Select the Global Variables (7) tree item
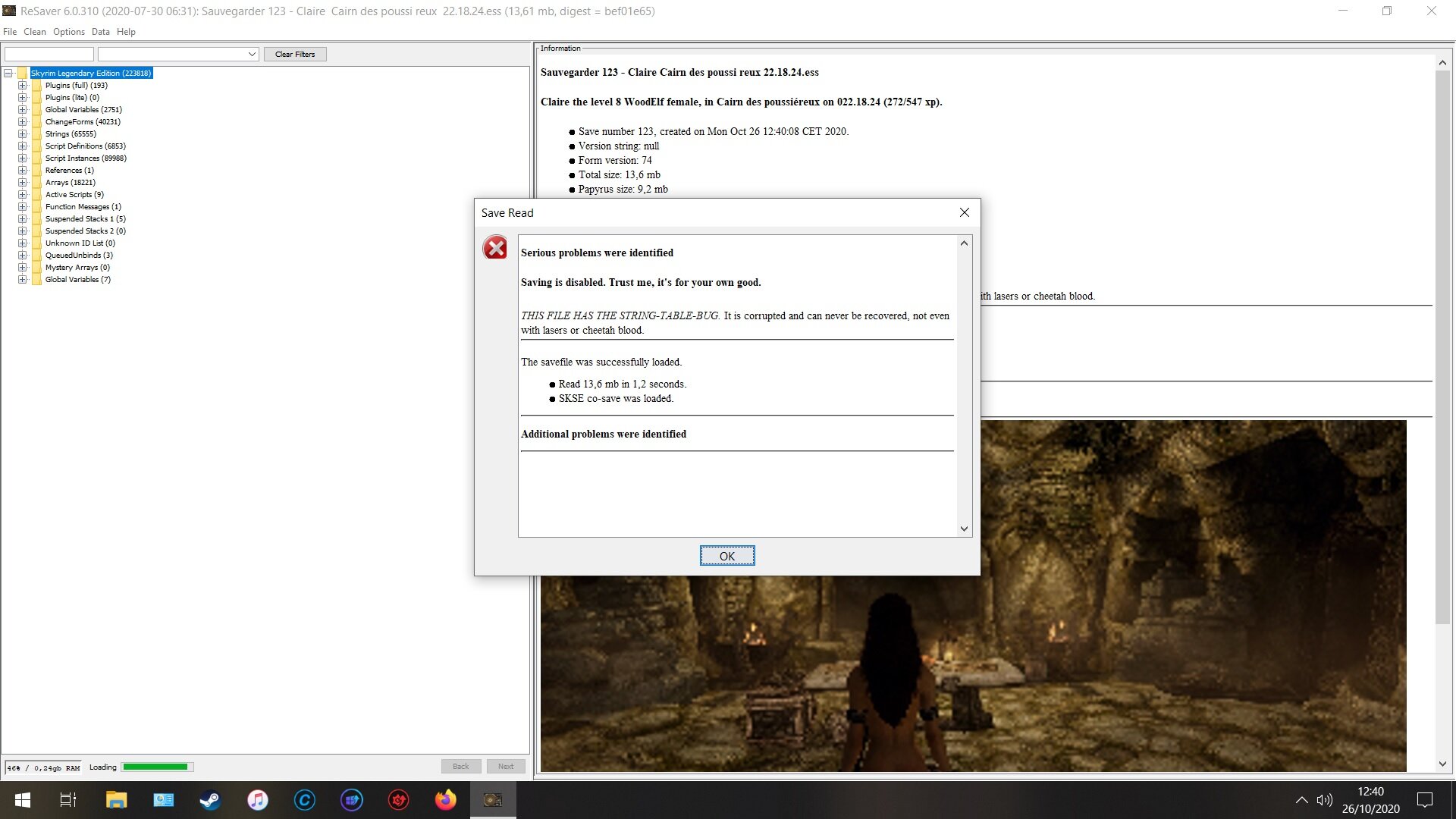 78,280
